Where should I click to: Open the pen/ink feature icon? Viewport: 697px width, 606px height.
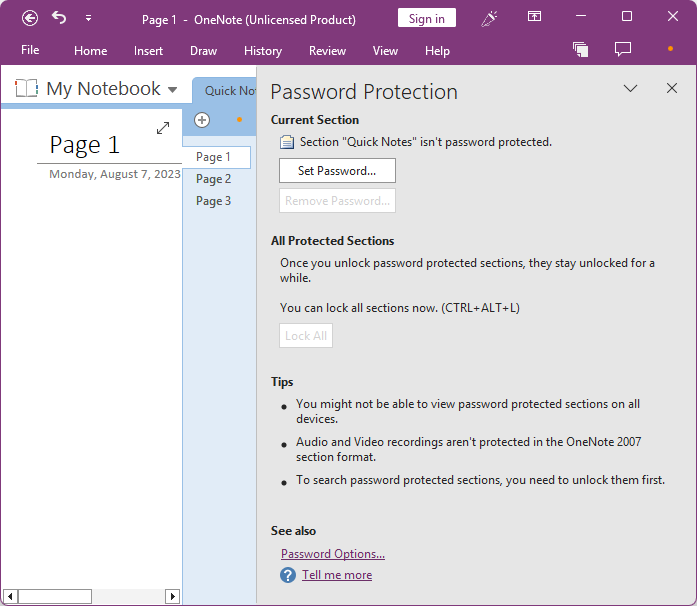(x=489, y=18)
